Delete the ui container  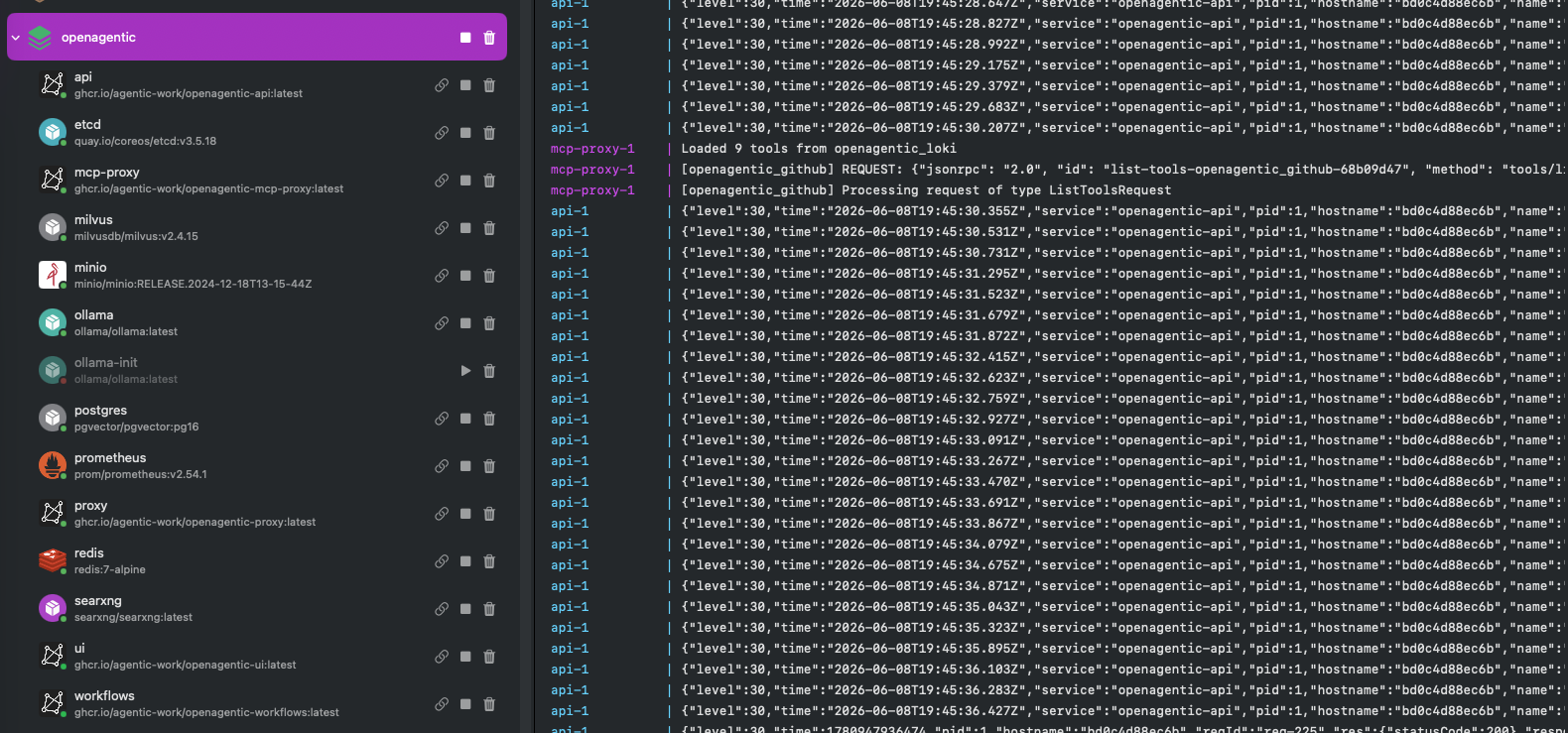[x=489, y=657]
